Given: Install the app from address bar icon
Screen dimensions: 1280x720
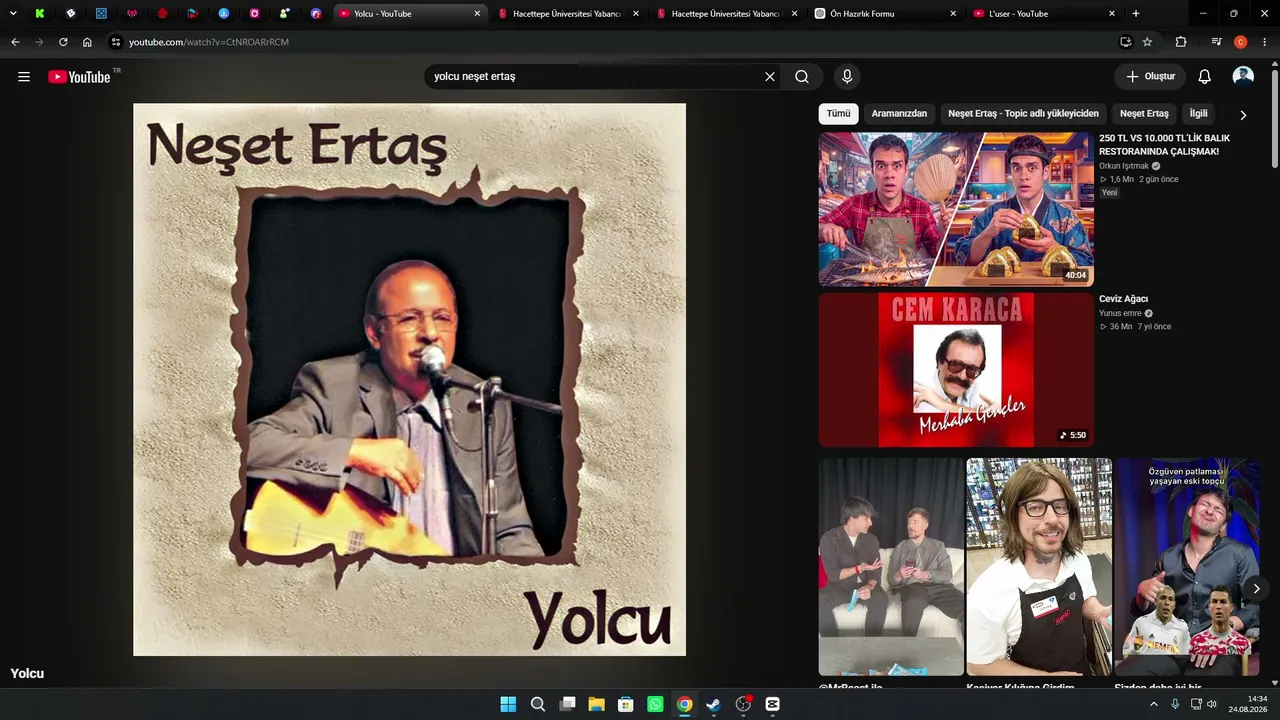Looking at the screenshot, I should pyautogui.click(x=1125, y=42).
